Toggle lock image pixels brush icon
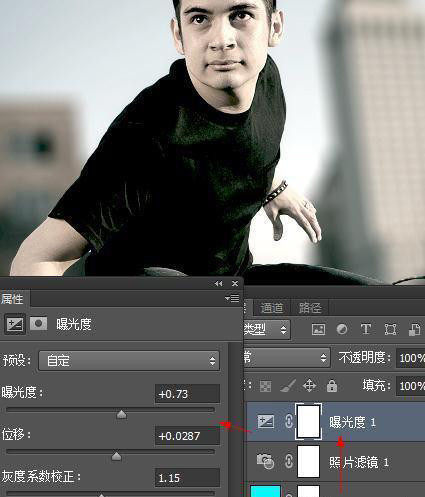The width and height of the screenshot is (425, 497). pos(288,386)
